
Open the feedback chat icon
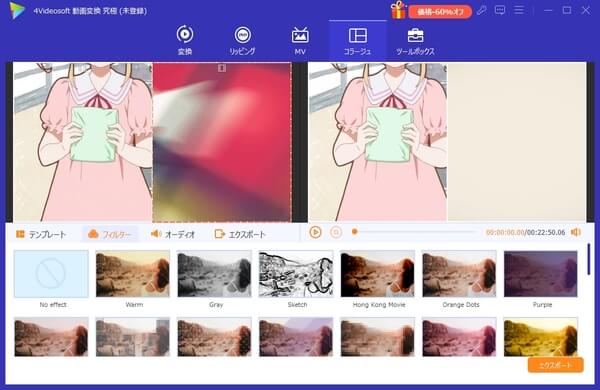tap(500, 10)
